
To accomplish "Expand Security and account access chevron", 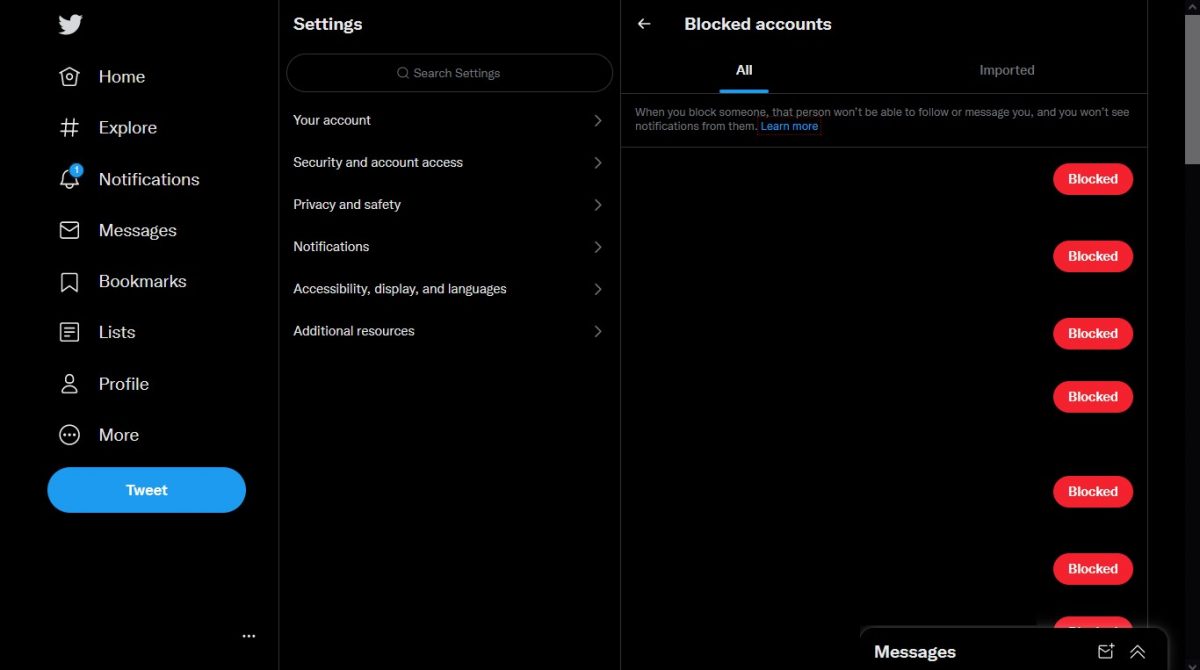I will (x=598, y=162).
